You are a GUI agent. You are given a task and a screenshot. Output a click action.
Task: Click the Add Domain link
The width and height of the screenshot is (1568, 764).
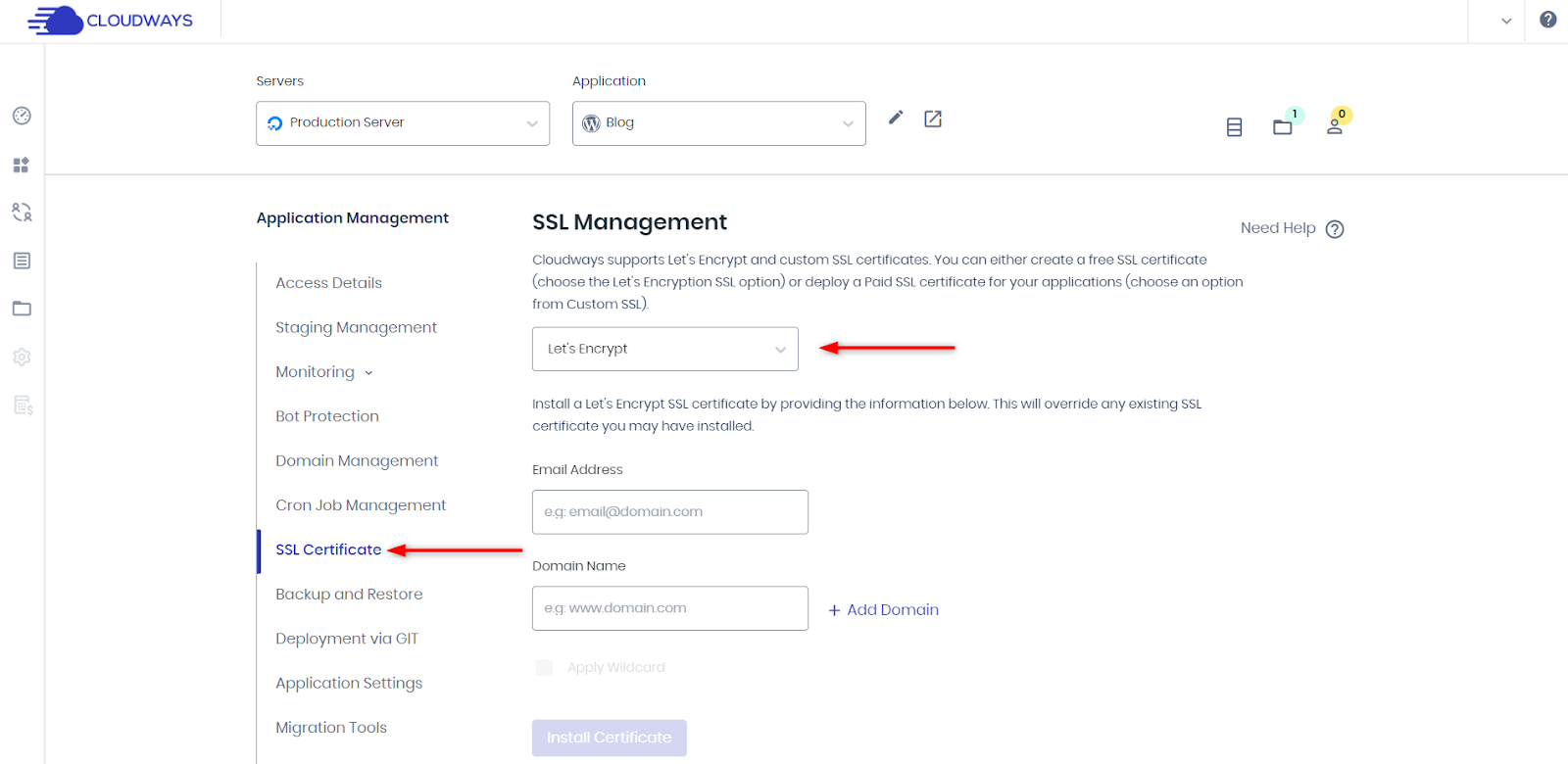[x=884, y=610]
